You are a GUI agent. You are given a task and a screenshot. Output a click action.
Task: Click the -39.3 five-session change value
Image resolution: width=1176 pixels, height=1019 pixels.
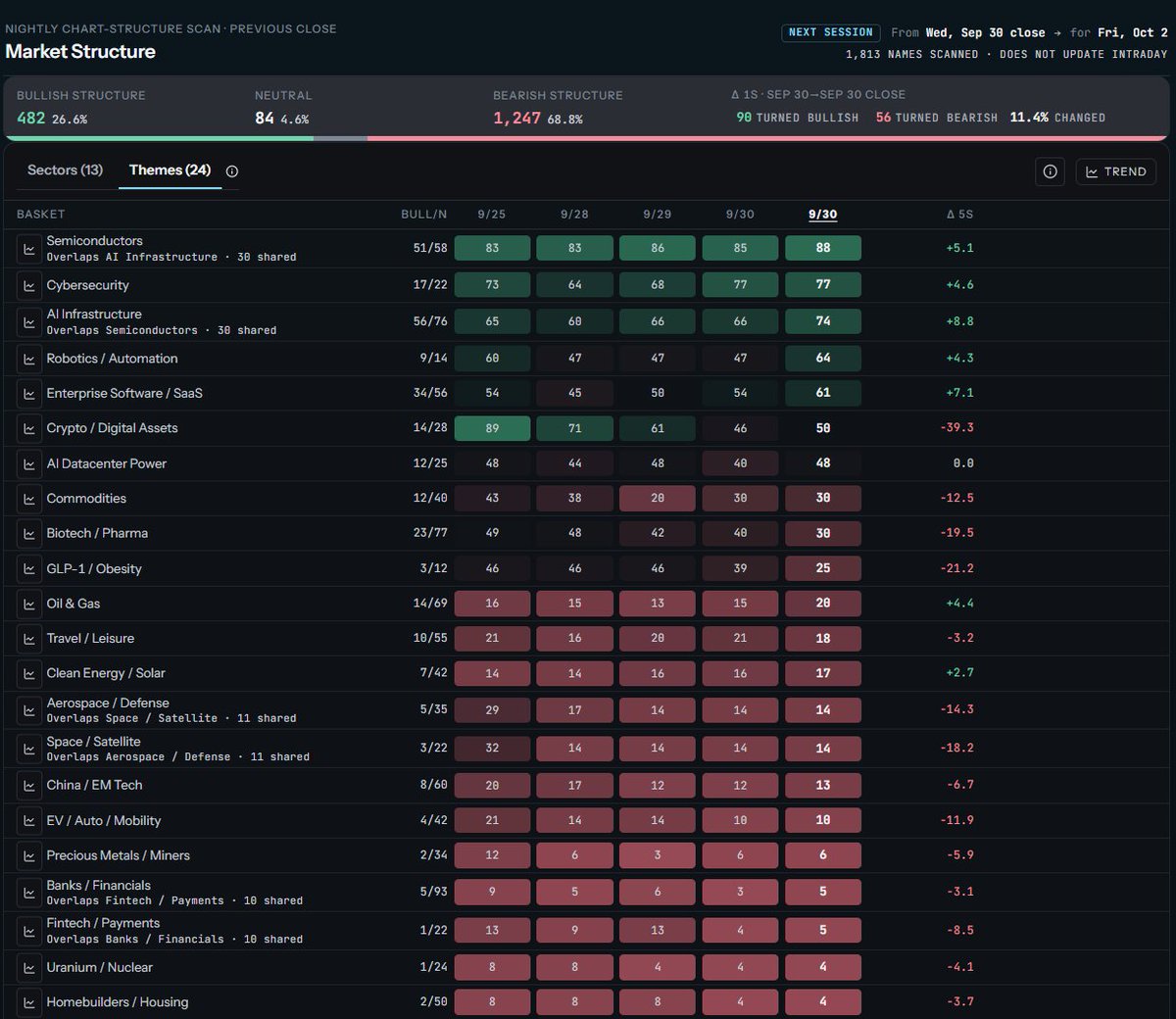pyautogui.click(x=956, y=428)
